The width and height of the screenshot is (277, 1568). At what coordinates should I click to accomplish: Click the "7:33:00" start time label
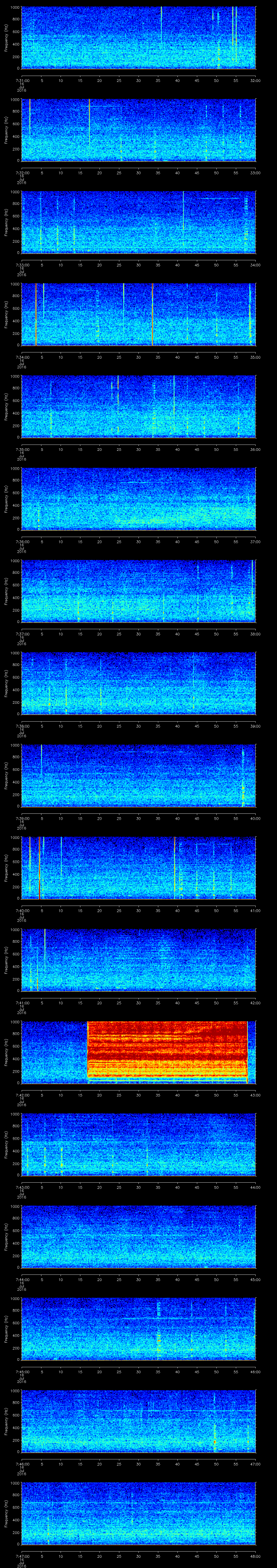pyautogui.click(x=22, y=265)
